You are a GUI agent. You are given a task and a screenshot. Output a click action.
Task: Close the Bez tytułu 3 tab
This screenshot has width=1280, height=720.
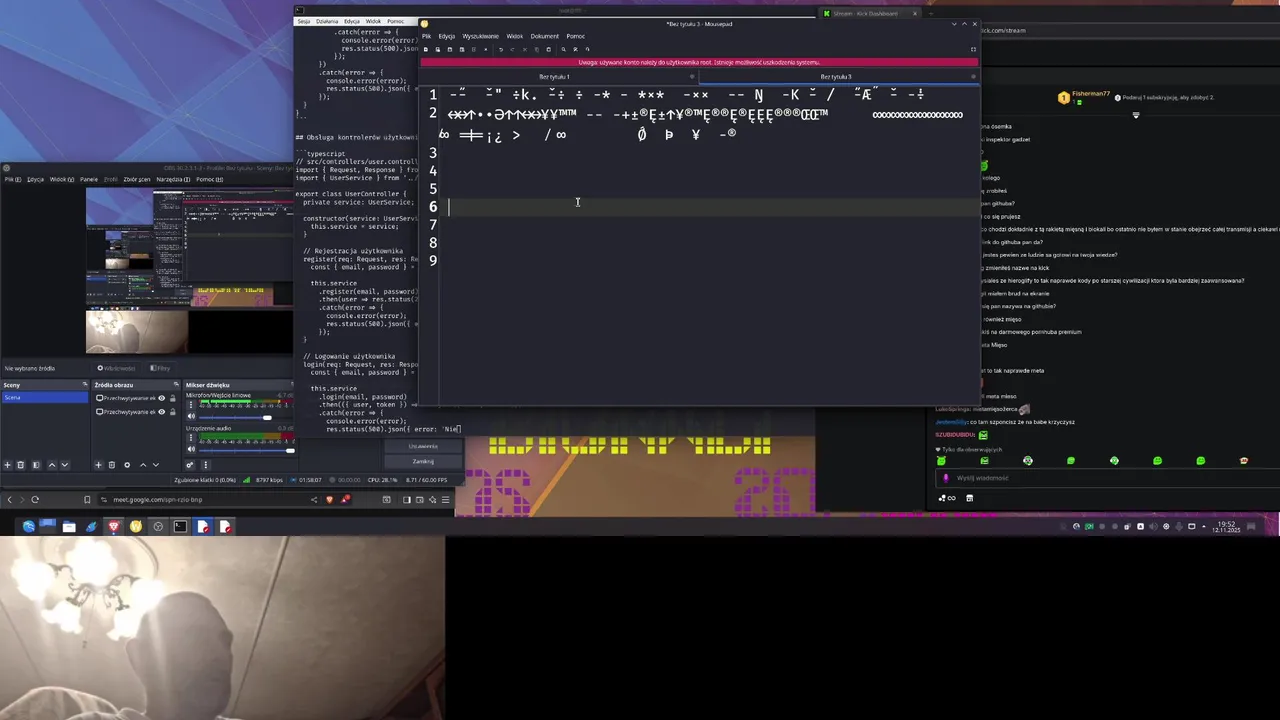972,77
